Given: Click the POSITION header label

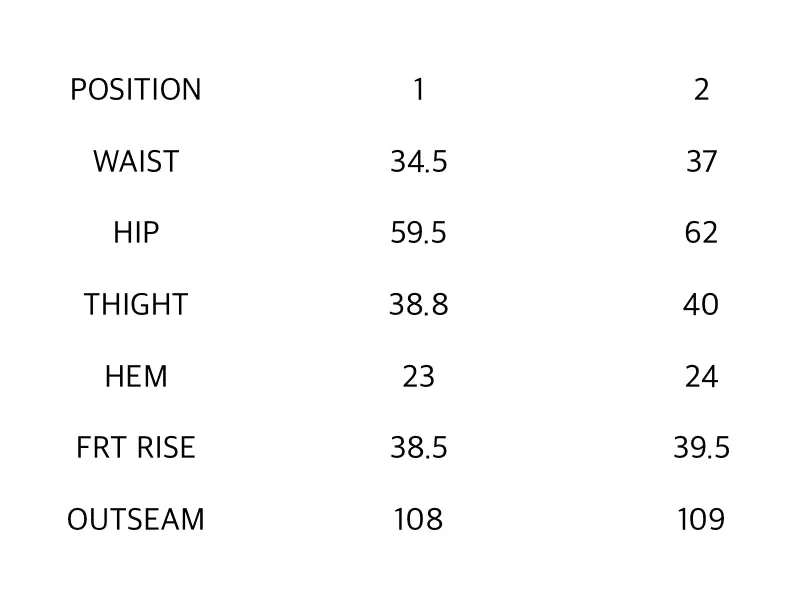Looking at the screenshot, I should click(136, 90).
